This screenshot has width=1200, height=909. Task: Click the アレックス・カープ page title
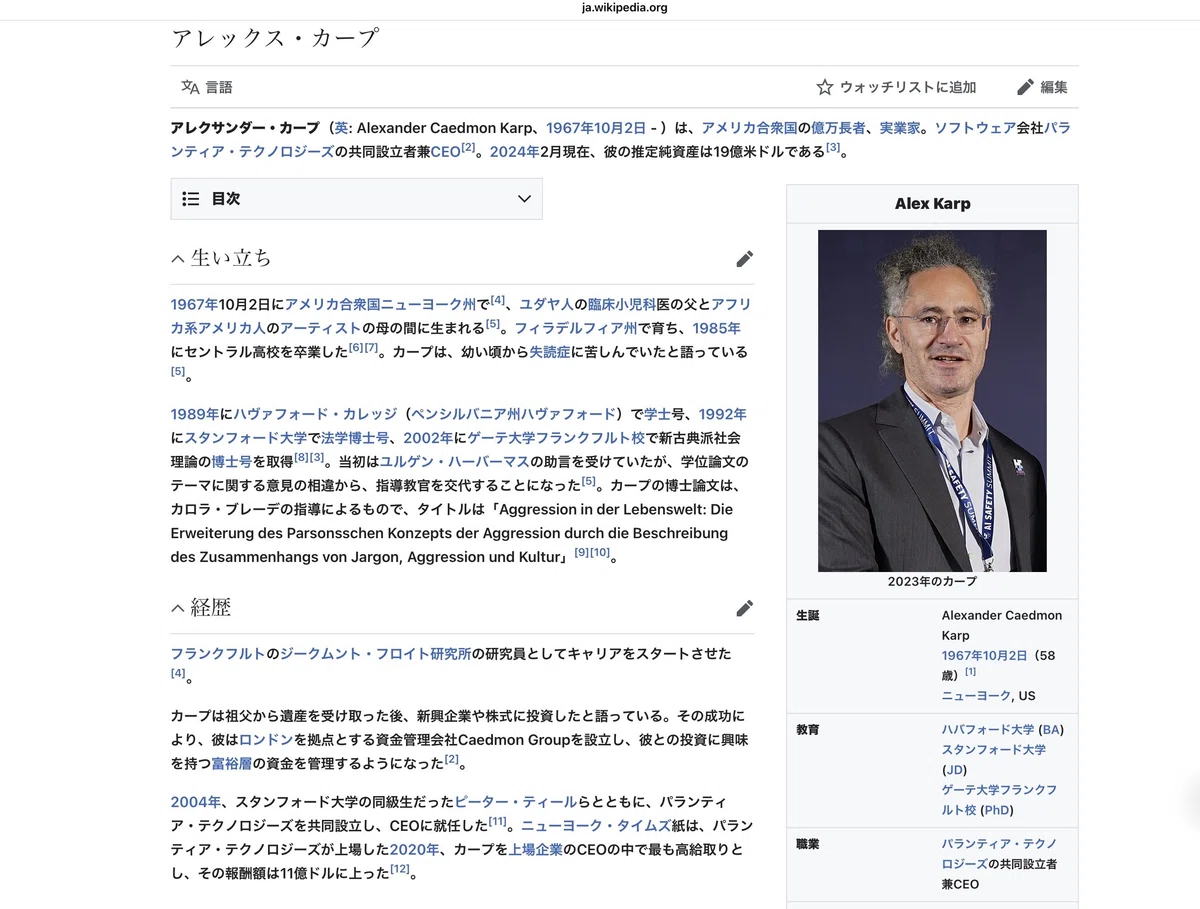point(275,39)
